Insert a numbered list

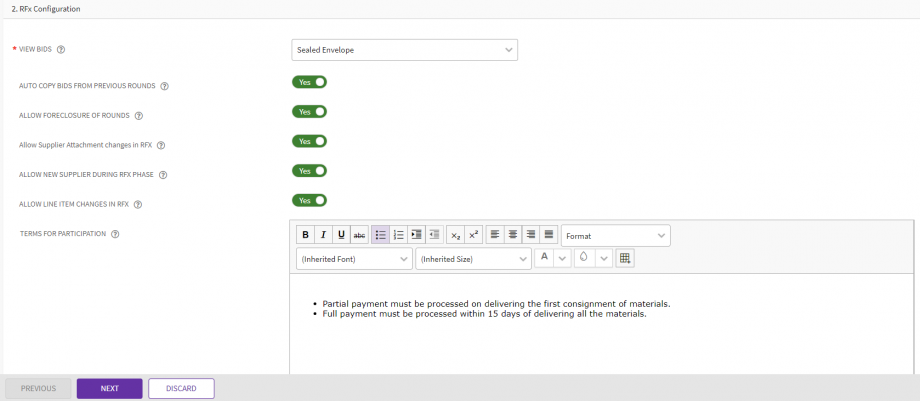coord(398,235)
